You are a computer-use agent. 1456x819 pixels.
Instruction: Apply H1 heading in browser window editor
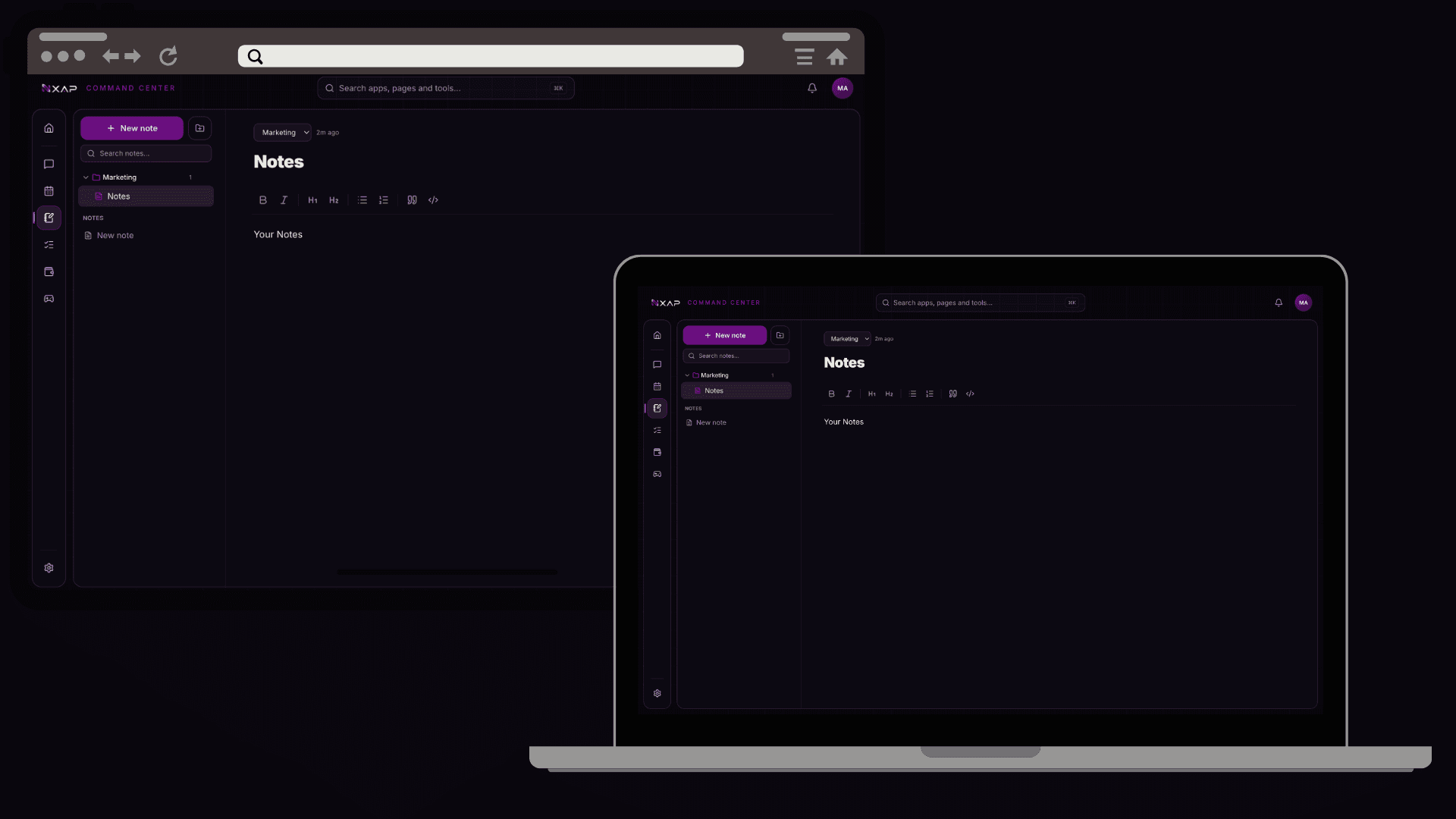[x=312, y=200]
